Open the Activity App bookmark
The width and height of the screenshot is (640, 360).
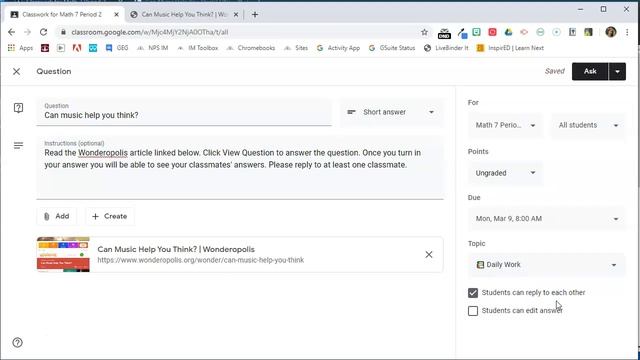[x=338, y=48]
